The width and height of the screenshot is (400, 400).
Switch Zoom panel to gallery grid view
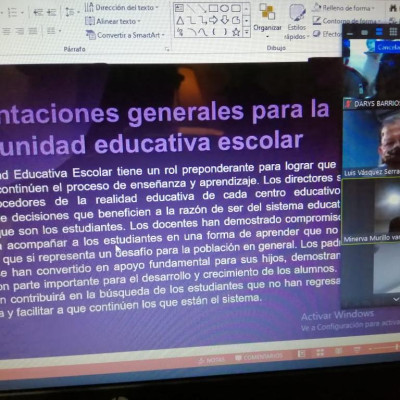coord(393,32)
